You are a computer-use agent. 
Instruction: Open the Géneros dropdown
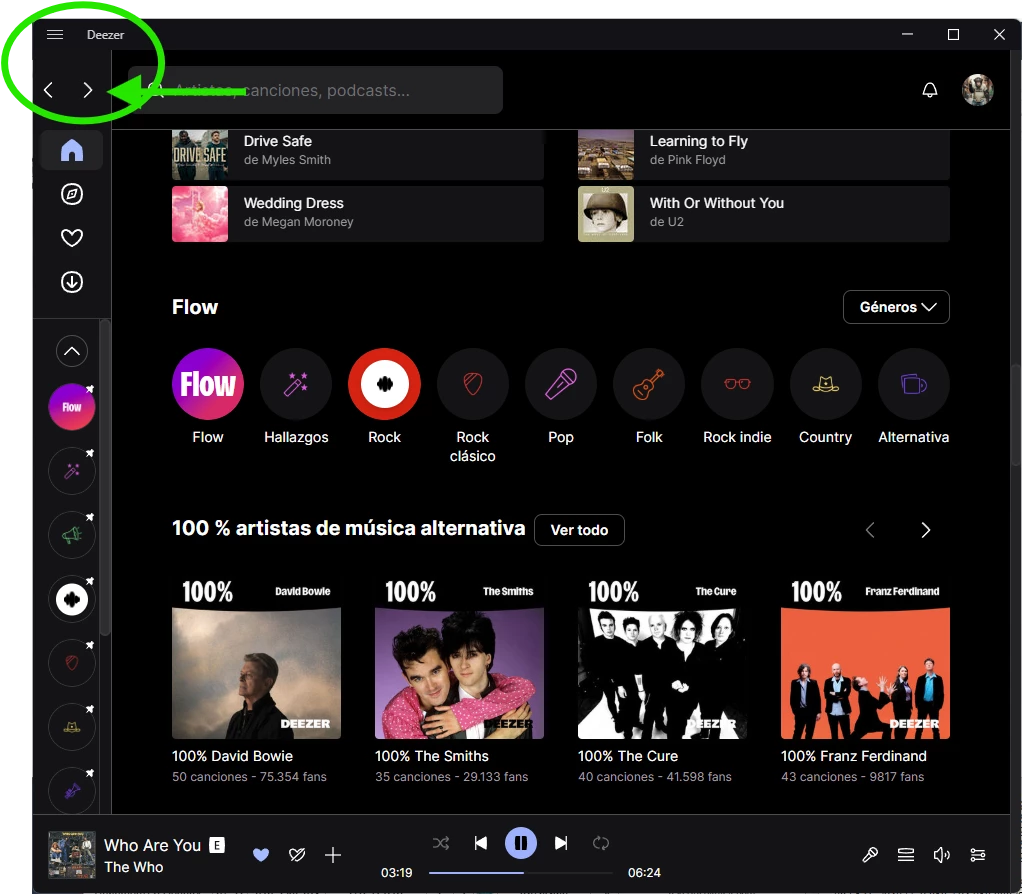pos(896,307)
